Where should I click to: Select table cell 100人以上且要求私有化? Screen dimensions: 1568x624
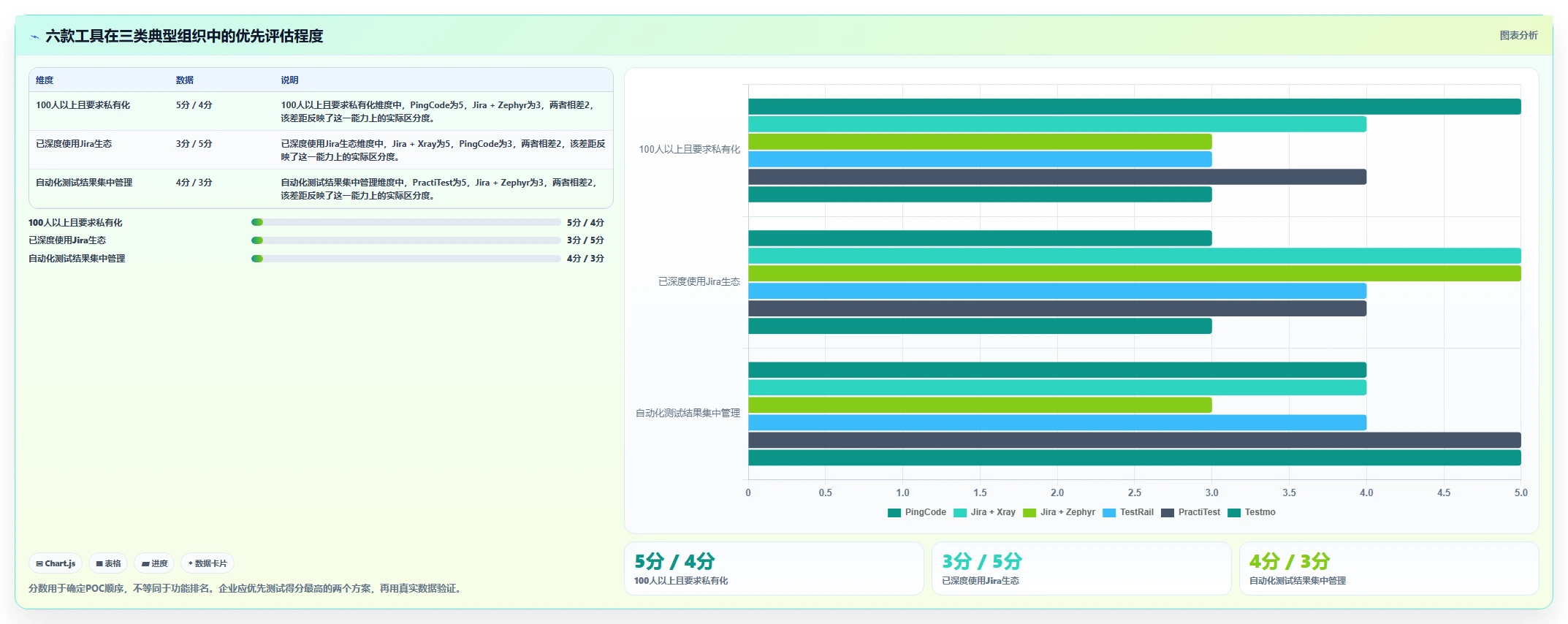pos(83,105)
